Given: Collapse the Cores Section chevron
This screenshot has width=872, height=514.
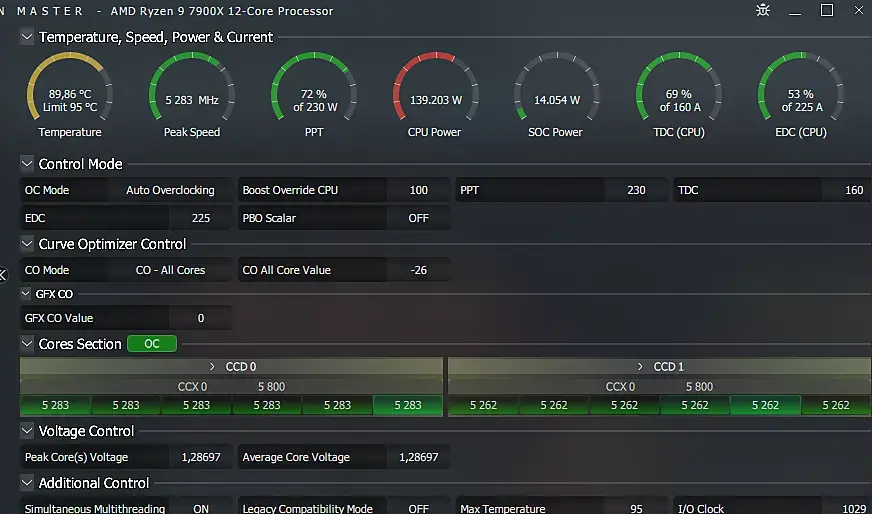Looking at the screenshot, I should [x=27, y=344].
